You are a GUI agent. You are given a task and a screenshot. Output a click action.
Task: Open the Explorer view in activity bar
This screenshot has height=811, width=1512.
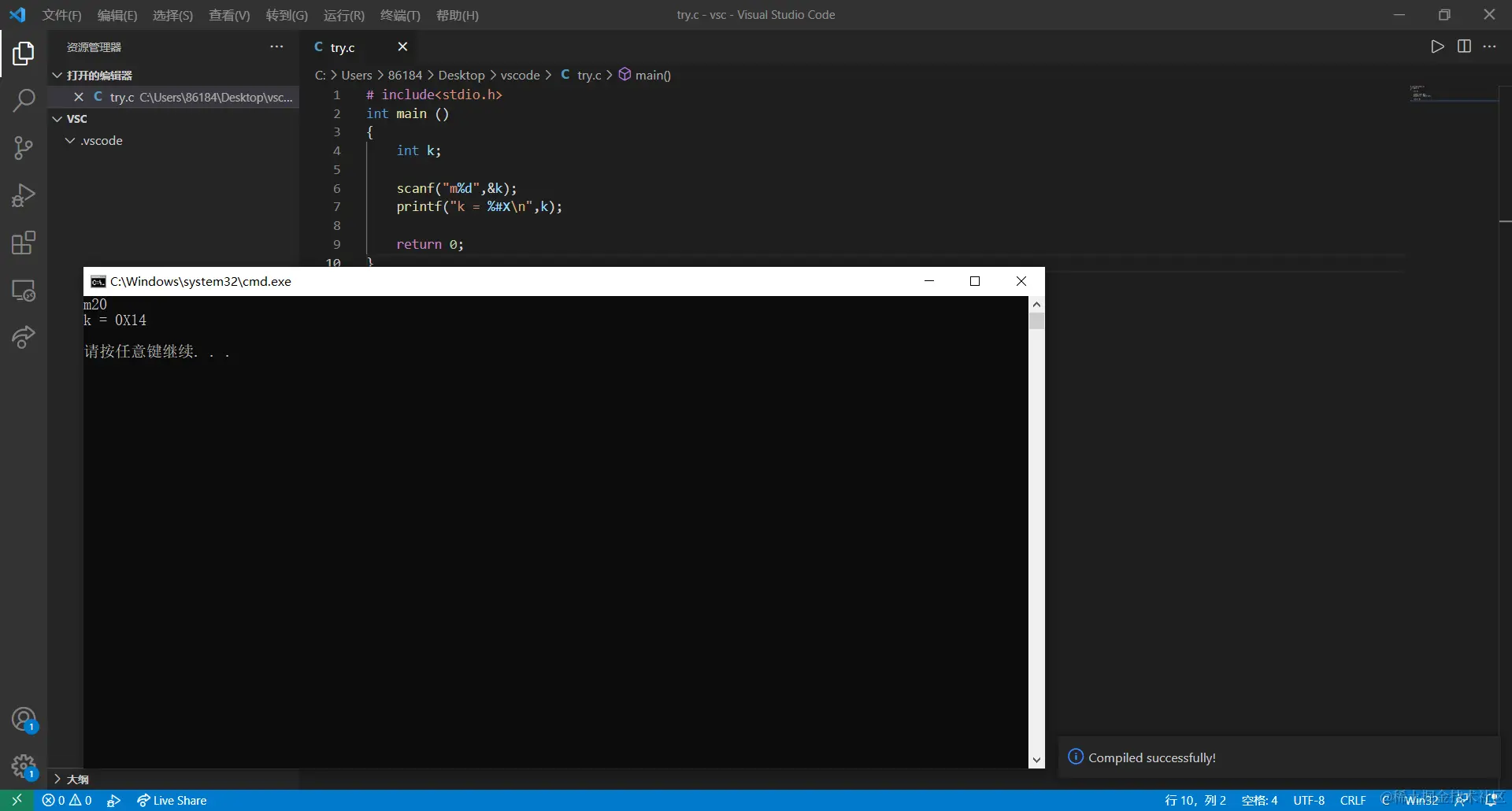coord(24,54)
